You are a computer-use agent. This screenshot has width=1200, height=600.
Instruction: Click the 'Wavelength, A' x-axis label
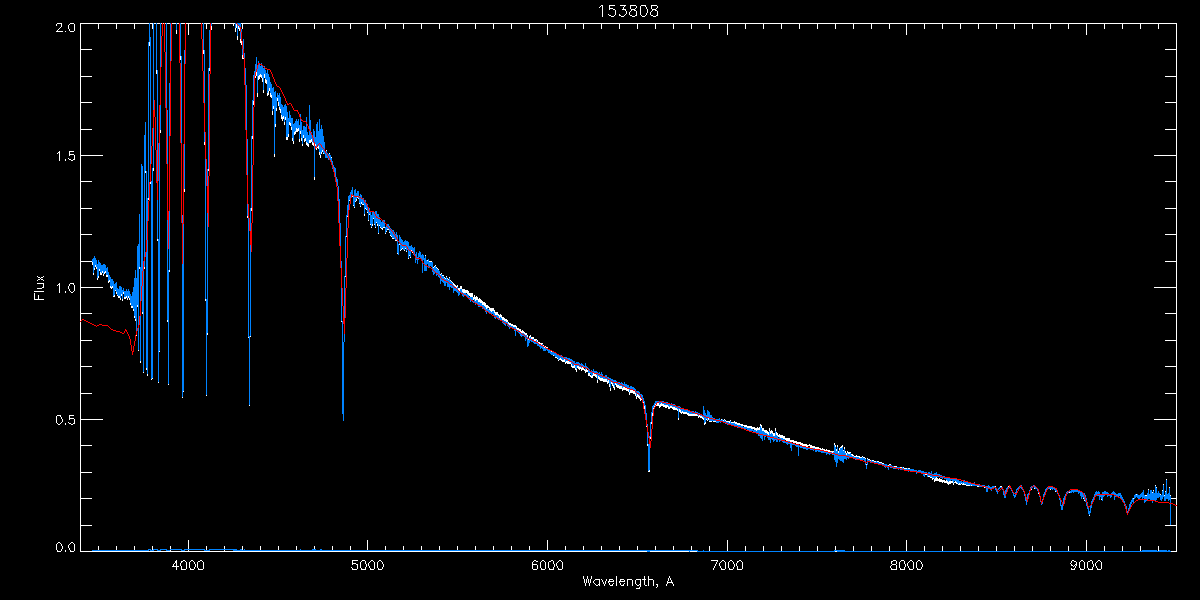coord(628,581)
